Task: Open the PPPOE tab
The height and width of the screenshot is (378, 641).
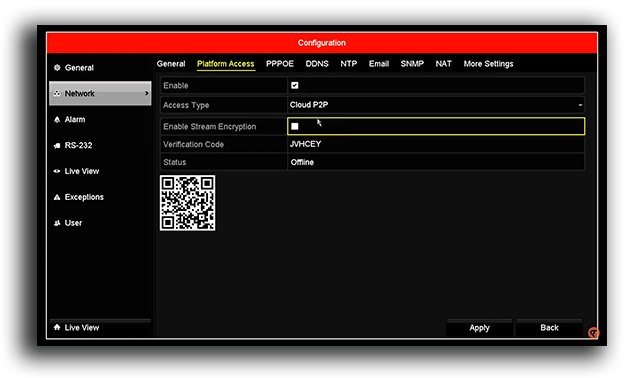Action: click(x=280, y=64)
